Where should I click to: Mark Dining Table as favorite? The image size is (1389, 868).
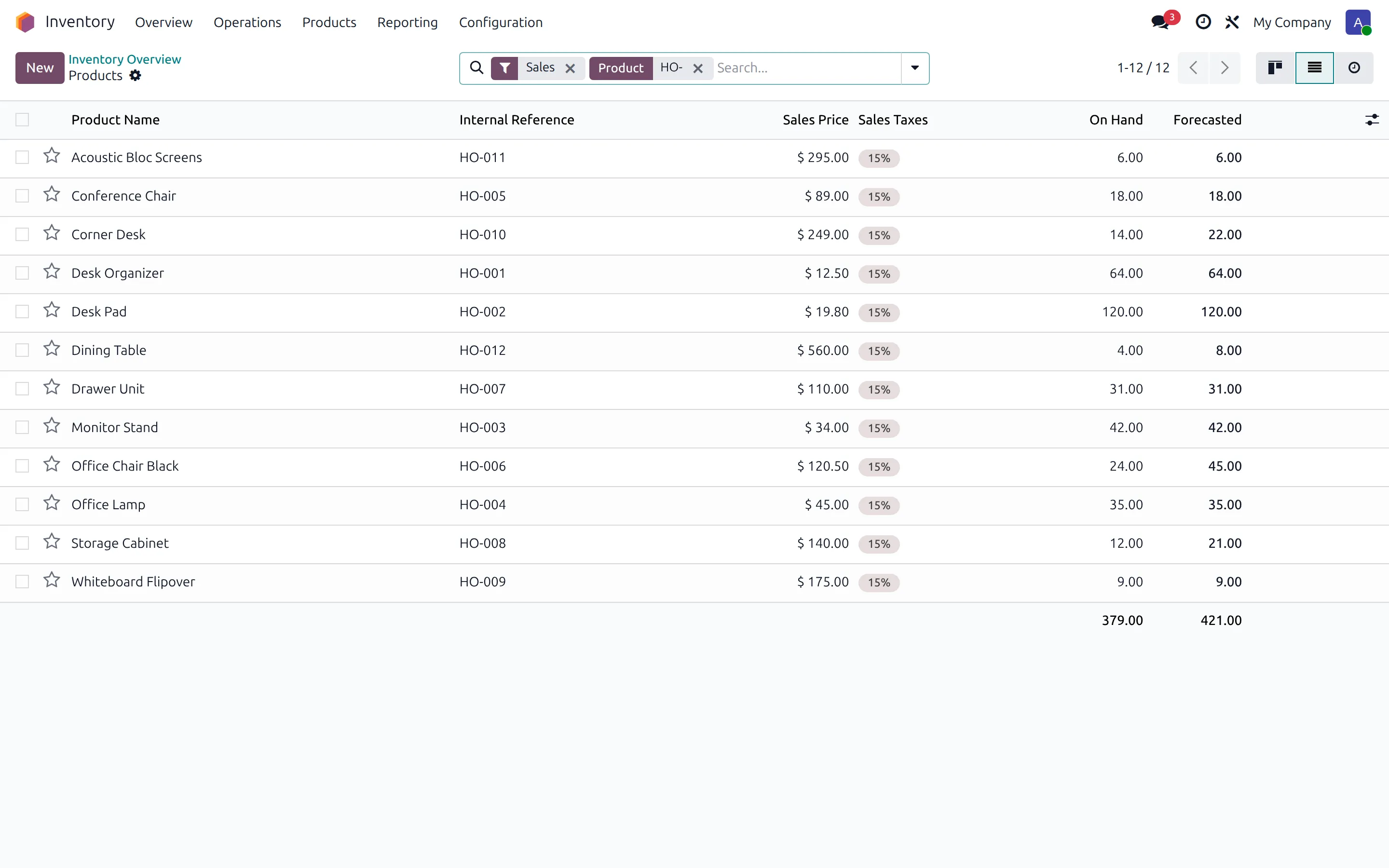[x=52, y=349]
